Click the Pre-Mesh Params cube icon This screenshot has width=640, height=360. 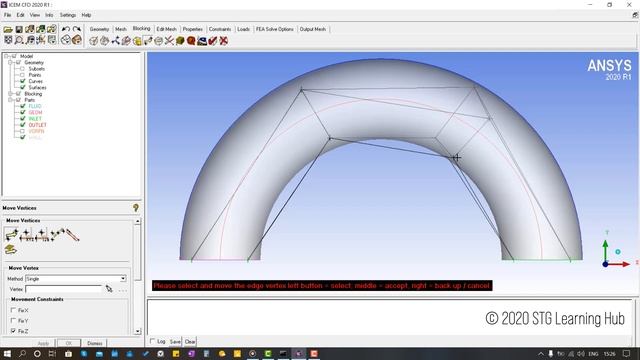coord(180,41)
